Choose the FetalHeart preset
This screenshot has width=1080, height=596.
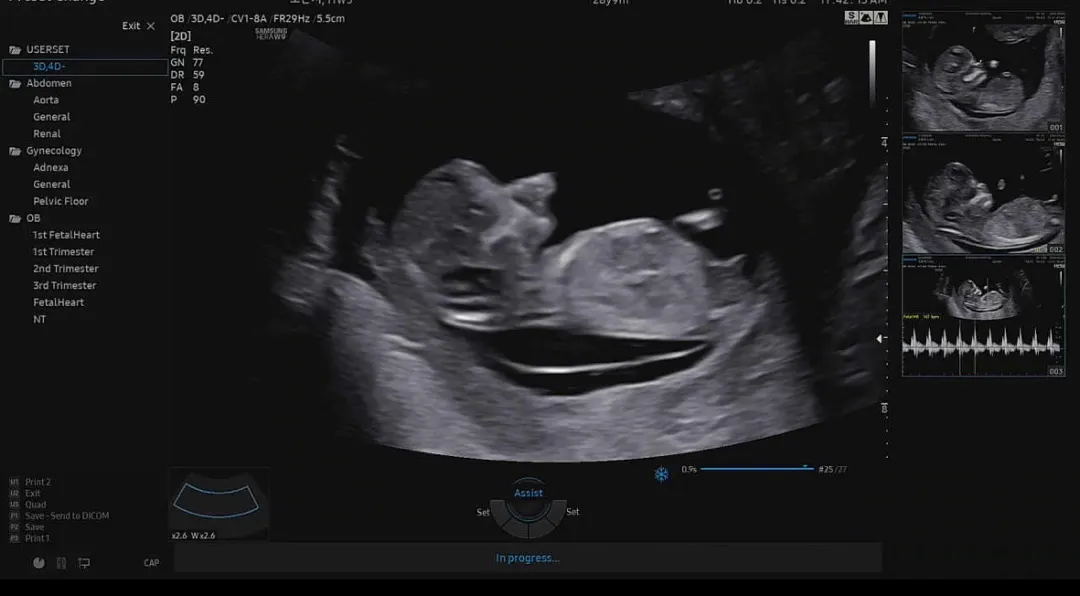pos(59,302)
